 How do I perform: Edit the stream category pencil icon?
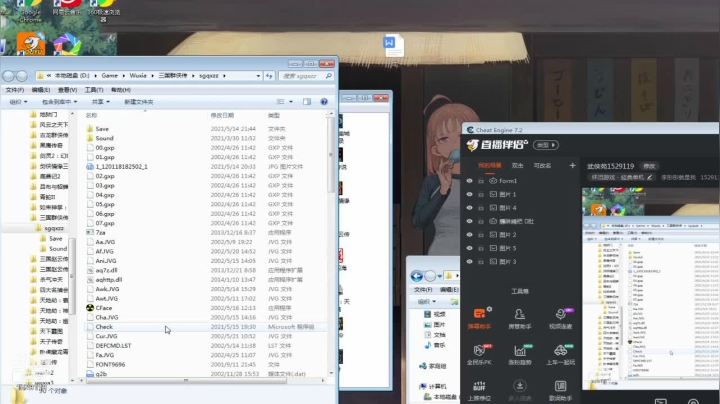(x=649, y=177)
